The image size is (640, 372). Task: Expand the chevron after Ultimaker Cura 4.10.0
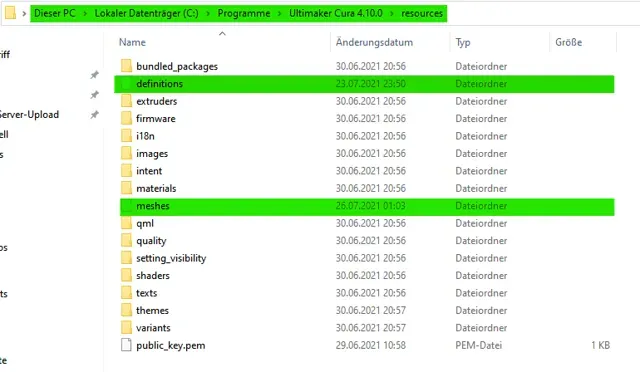coord(392,13)
